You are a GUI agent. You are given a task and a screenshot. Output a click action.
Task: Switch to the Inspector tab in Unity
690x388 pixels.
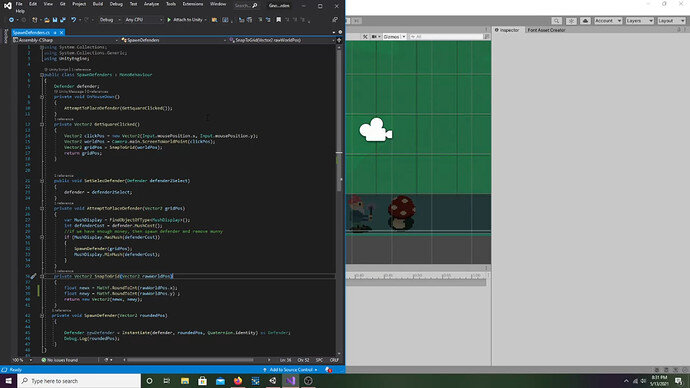pos(507,30)
